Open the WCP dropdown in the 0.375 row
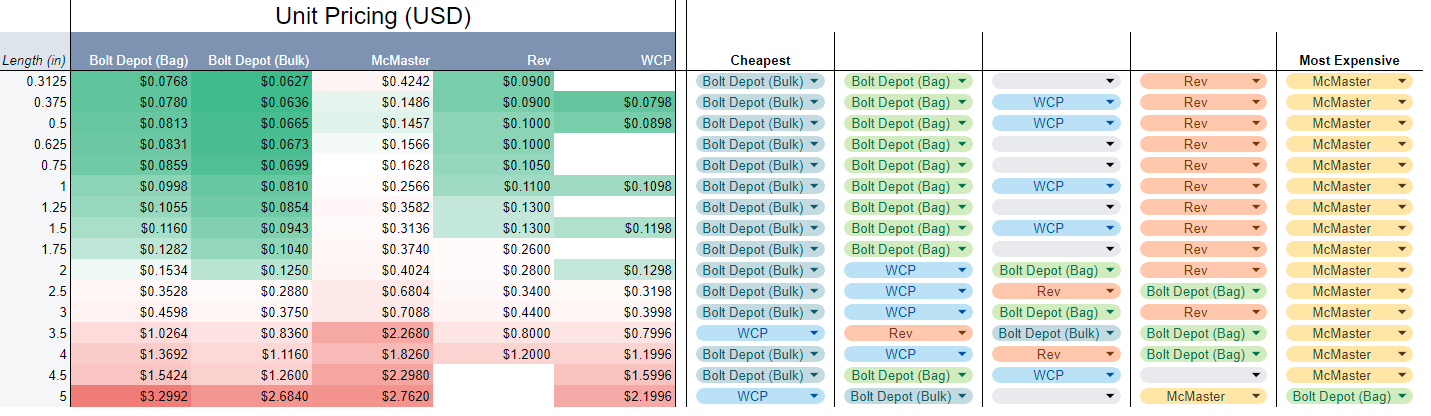The height and width of the screenshot is (416, 1431). click(1055, 102)
